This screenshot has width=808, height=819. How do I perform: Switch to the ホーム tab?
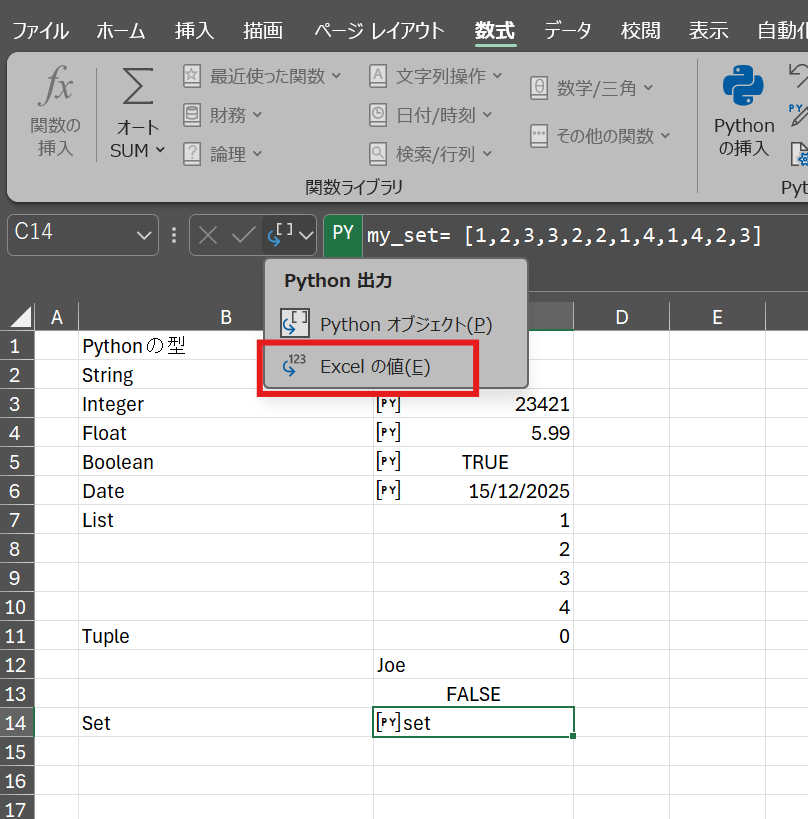tap(121, 31)
